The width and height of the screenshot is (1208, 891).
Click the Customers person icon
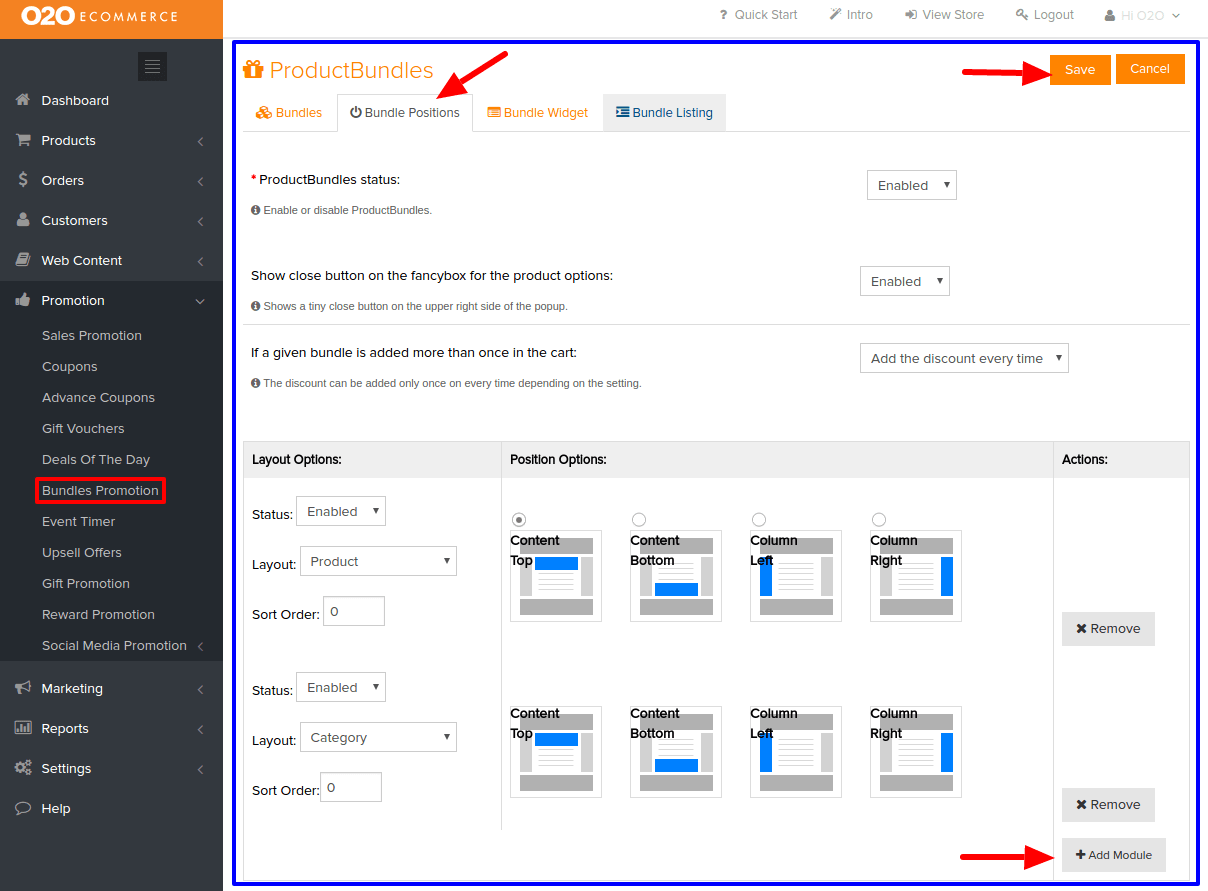coord(22,220)
